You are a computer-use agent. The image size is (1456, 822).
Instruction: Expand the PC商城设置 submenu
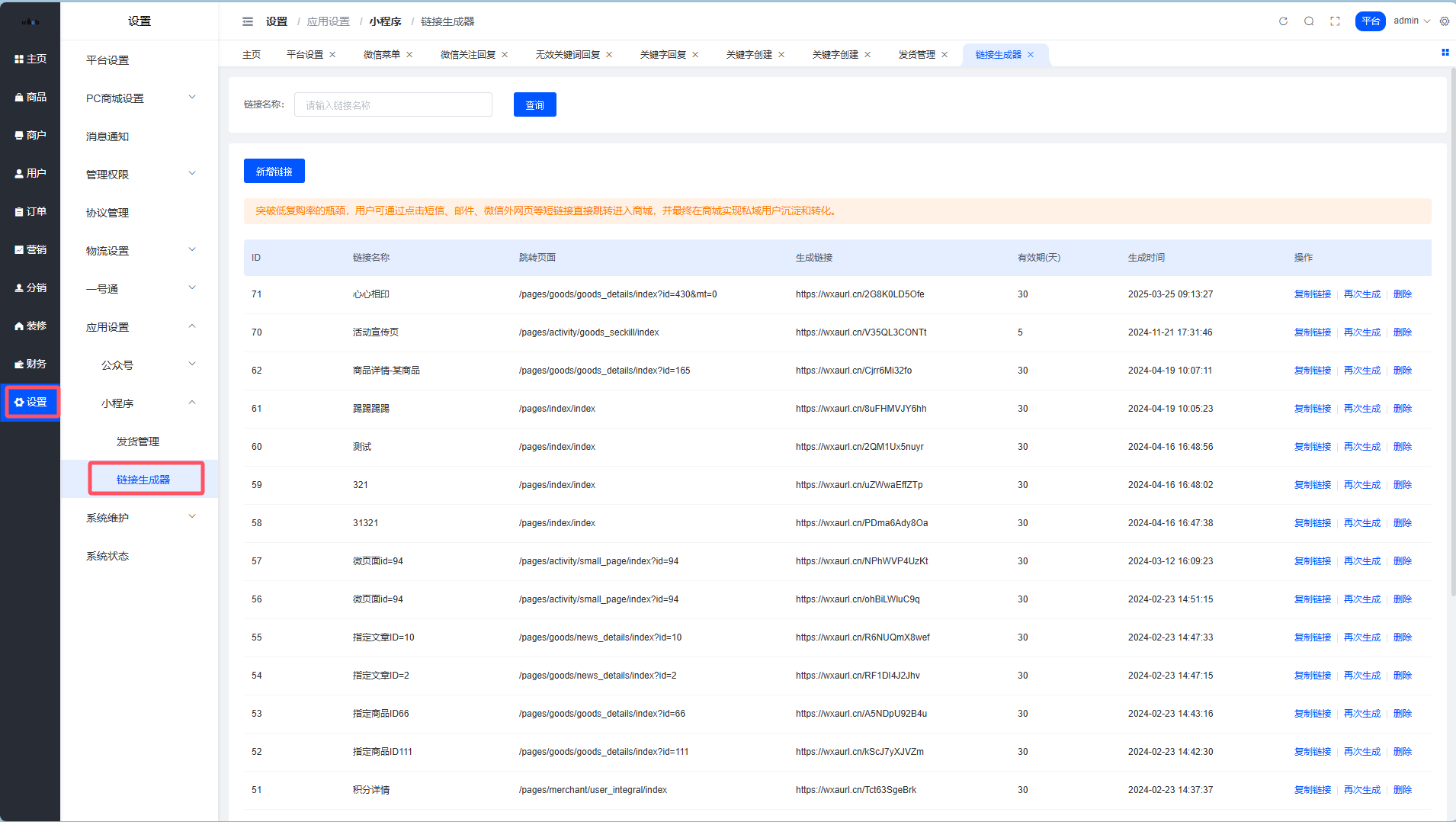click(140, 98)
